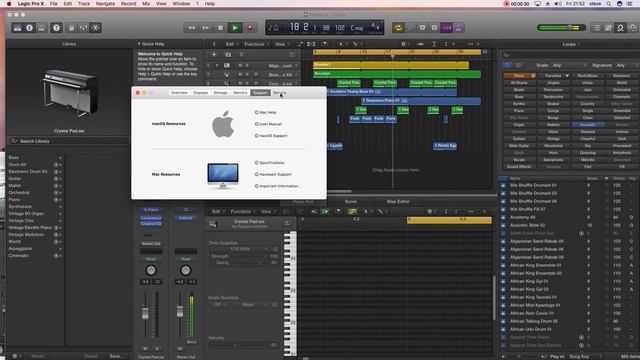The height and width of the screenshot is (360, 640).
Task: Select the Score editor tab
Action: (x=351, y=202)
